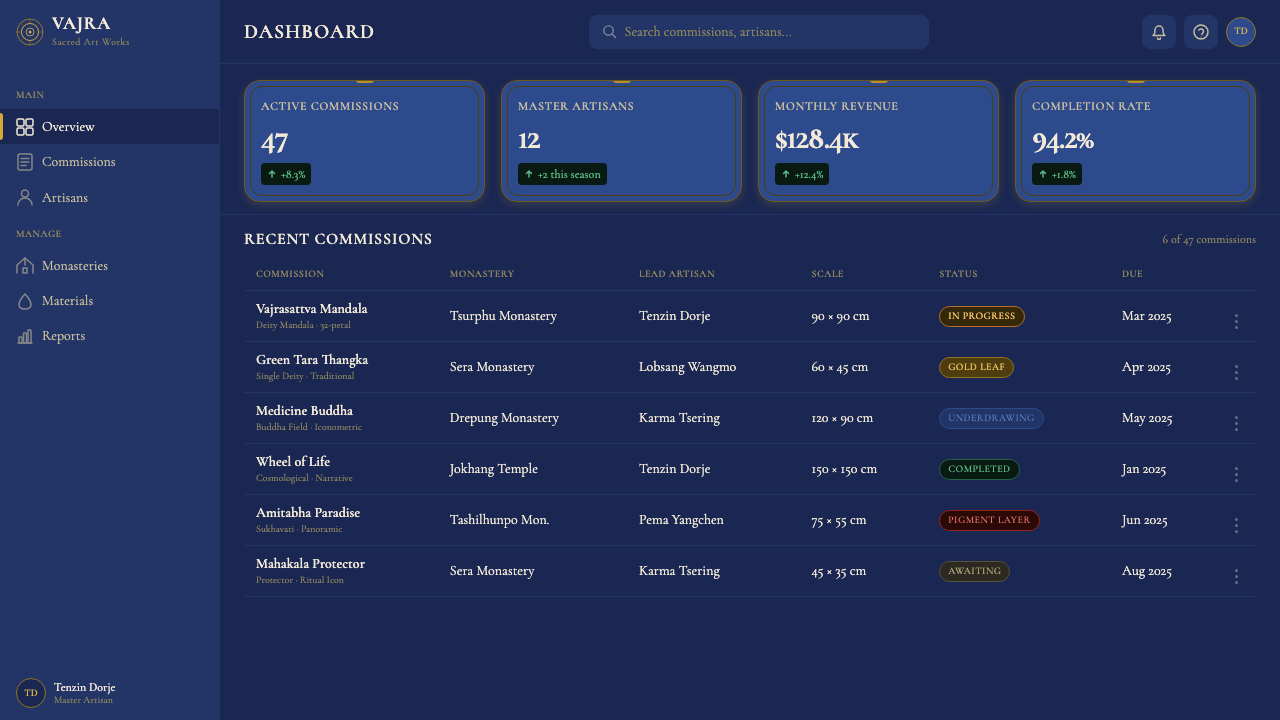The width and height of the screenshot is (1280, 720).
Task: Open the Mahakala Protector commission
Action: pyautogui.click(x=310, y=564)
